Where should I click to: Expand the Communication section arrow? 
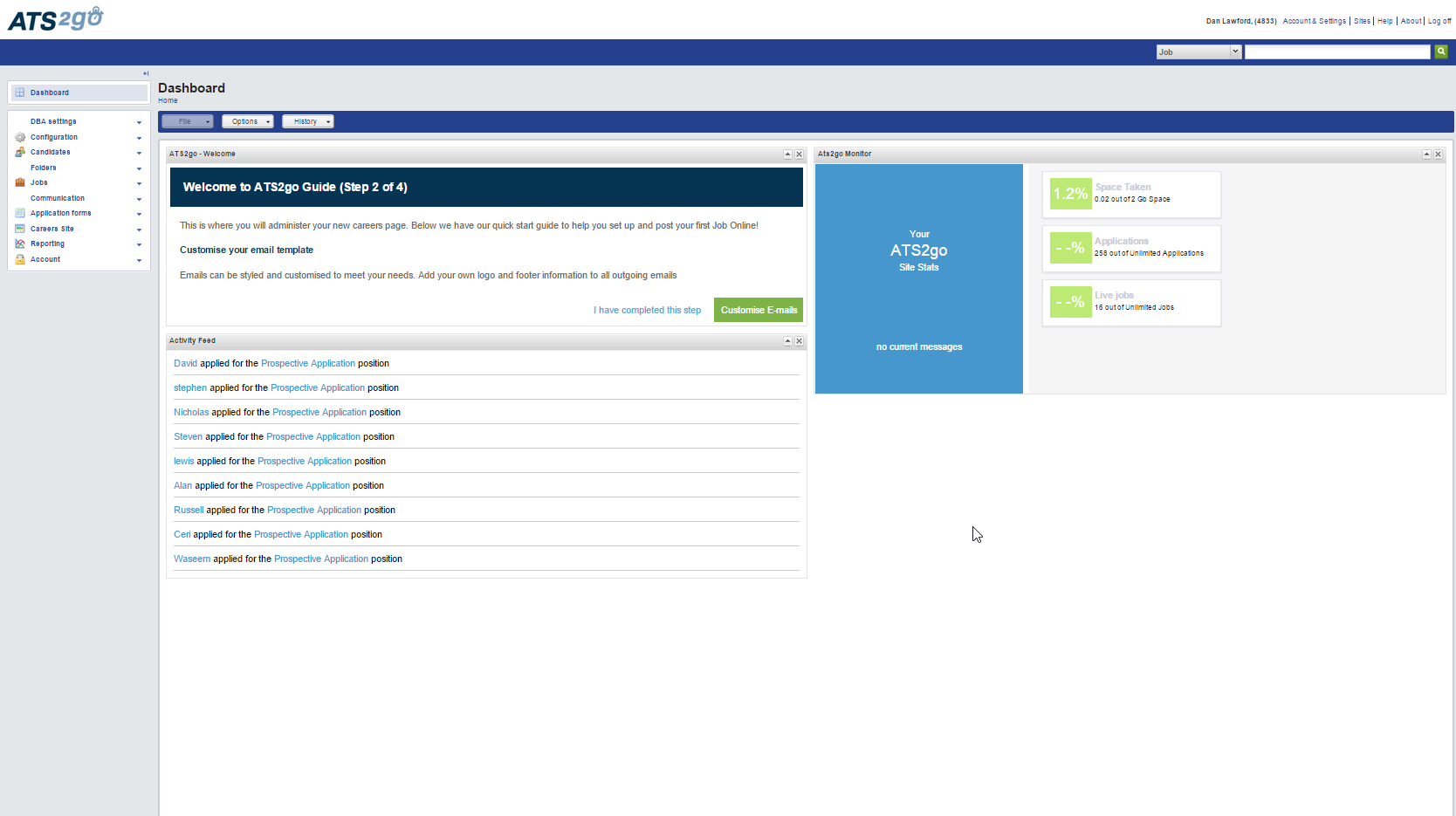tap(139, 199)
